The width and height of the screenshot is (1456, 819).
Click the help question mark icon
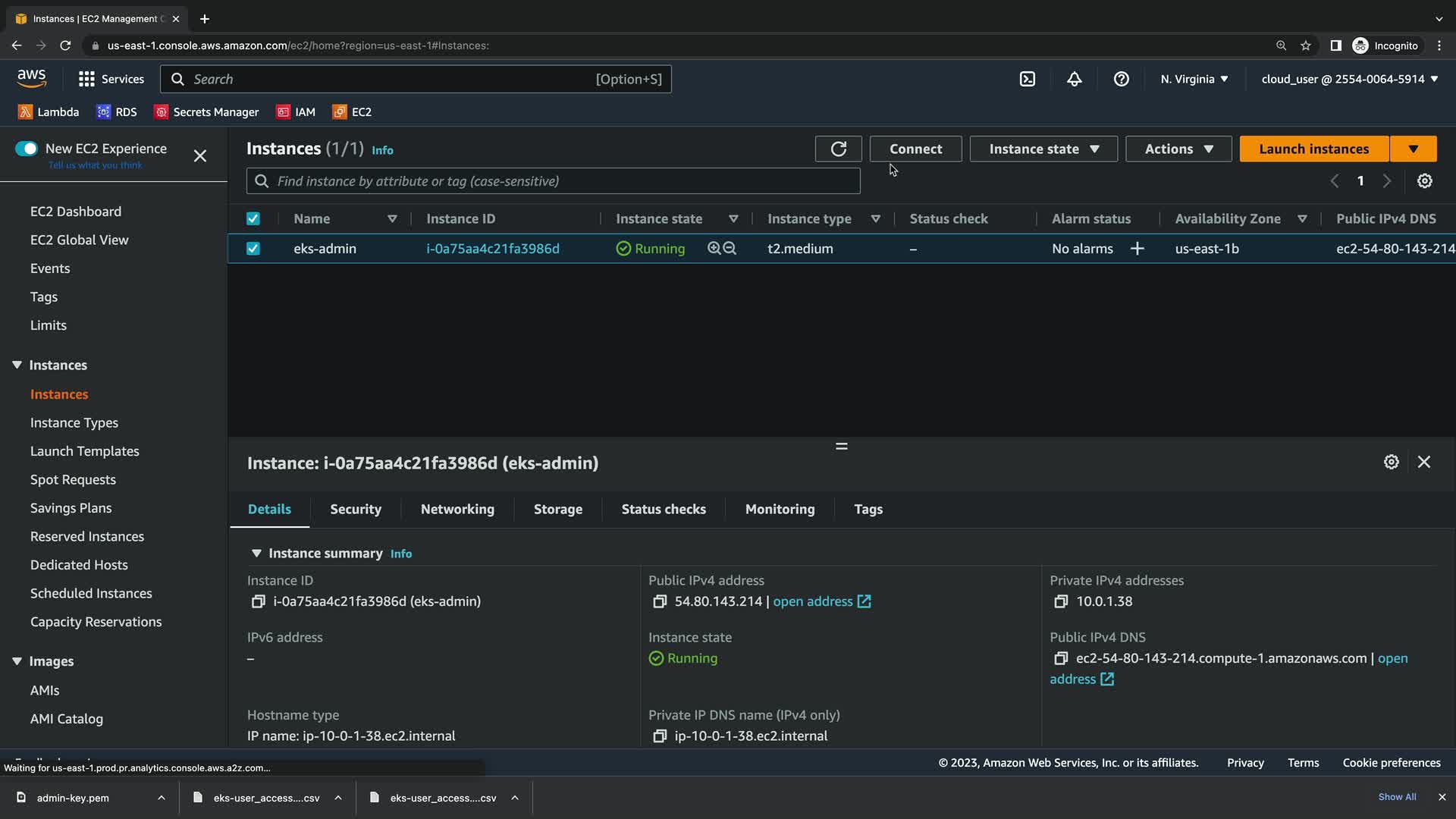[x=1121, y=79]
